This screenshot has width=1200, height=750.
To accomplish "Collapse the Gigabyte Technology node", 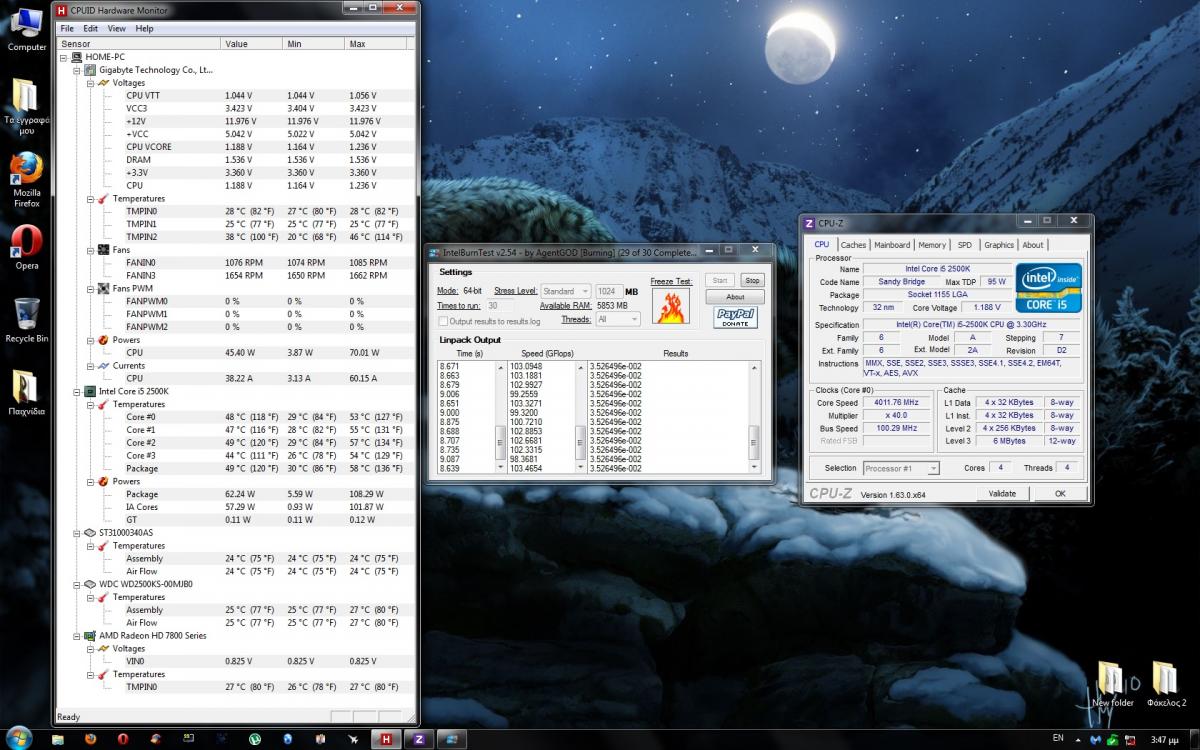I will [x=77, y=70].
